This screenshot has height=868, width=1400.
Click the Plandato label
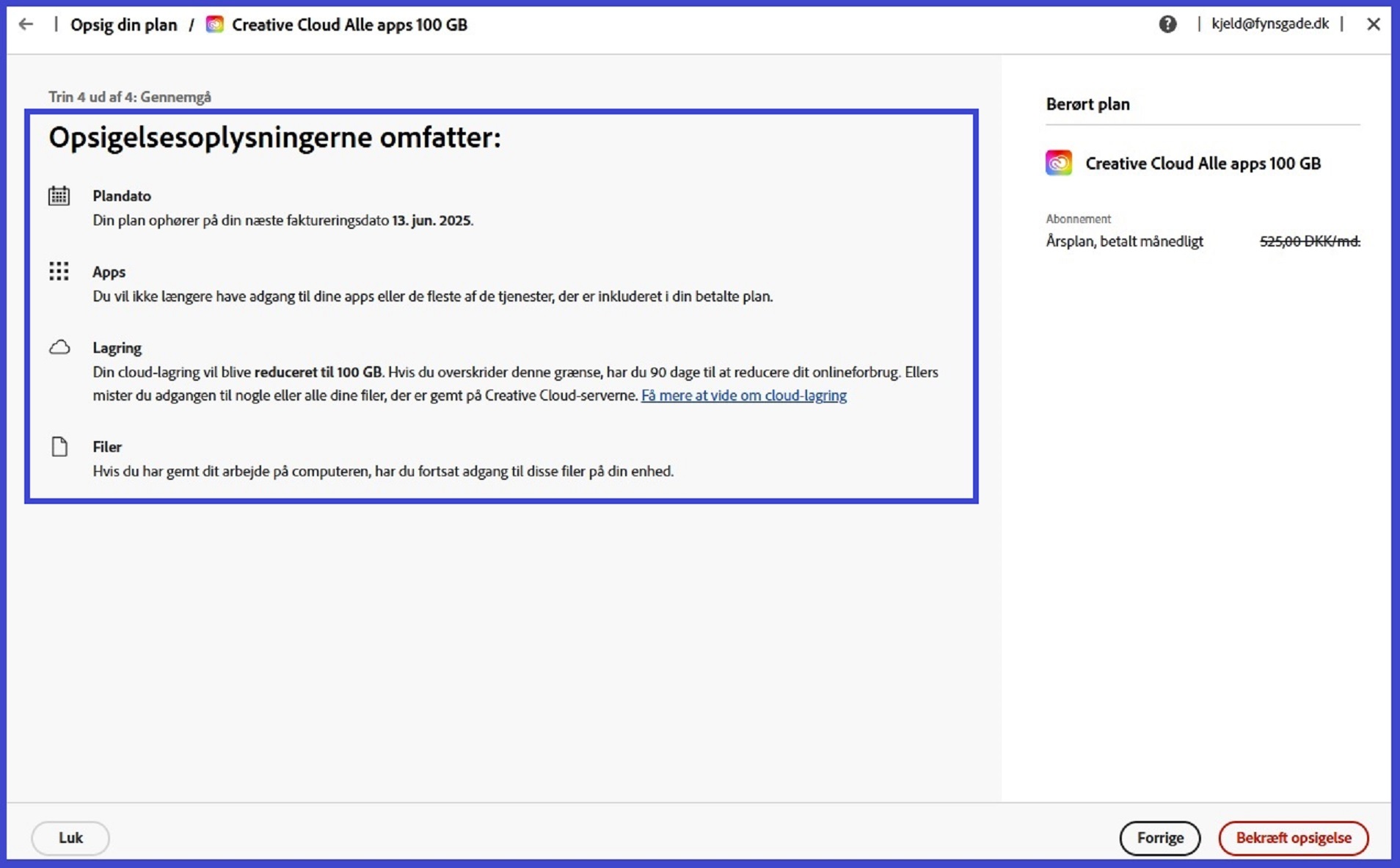(122, 196)
